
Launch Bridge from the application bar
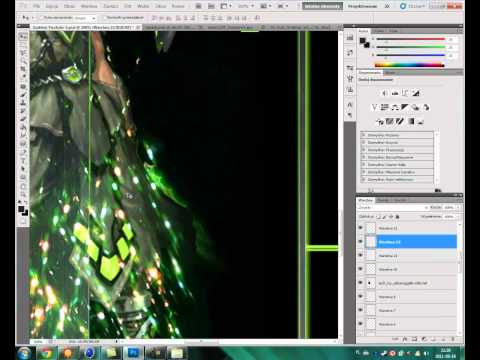tap(198, 6)
